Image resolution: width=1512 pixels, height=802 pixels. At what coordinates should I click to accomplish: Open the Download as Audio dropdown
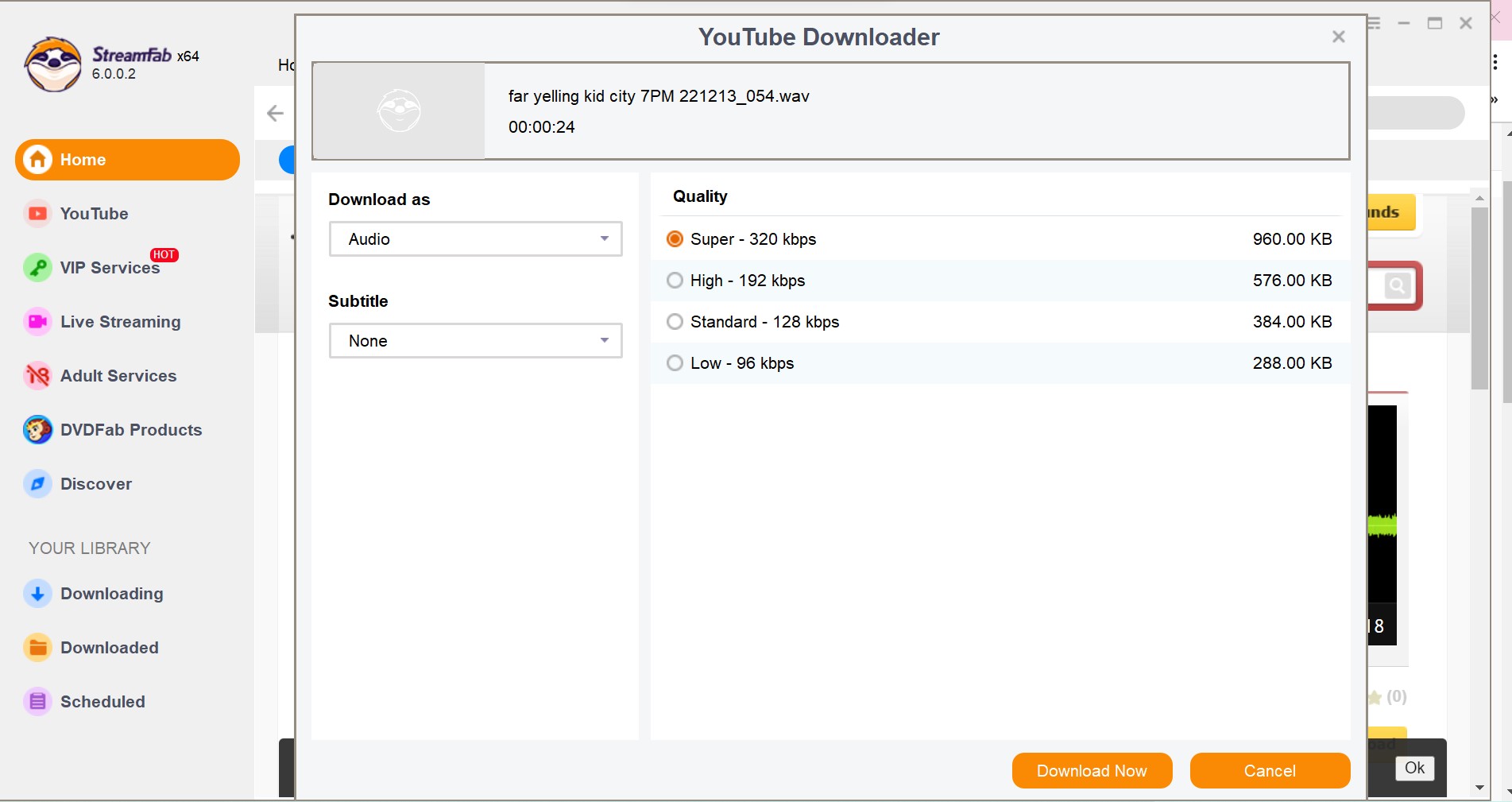pyautogui.click(x=475, y=239)
